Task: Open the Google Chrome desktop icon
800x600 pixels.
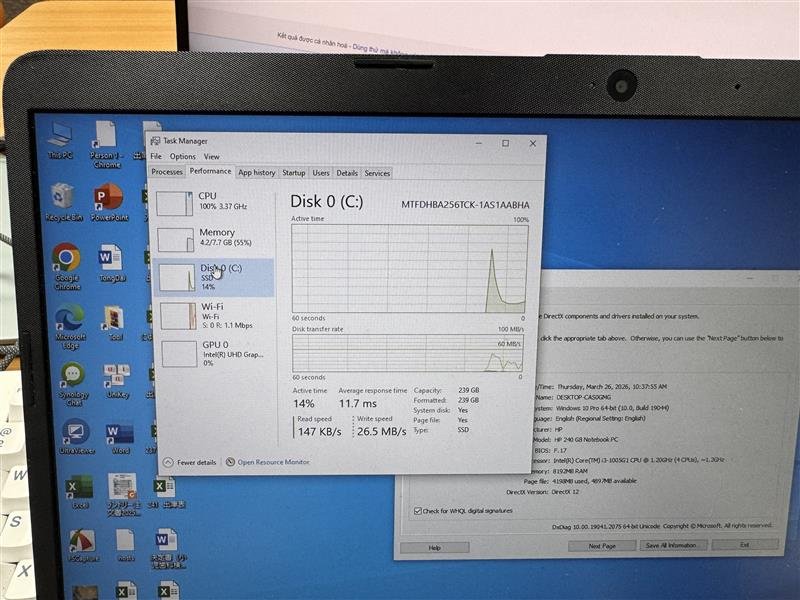Action: tap(66, 266)
